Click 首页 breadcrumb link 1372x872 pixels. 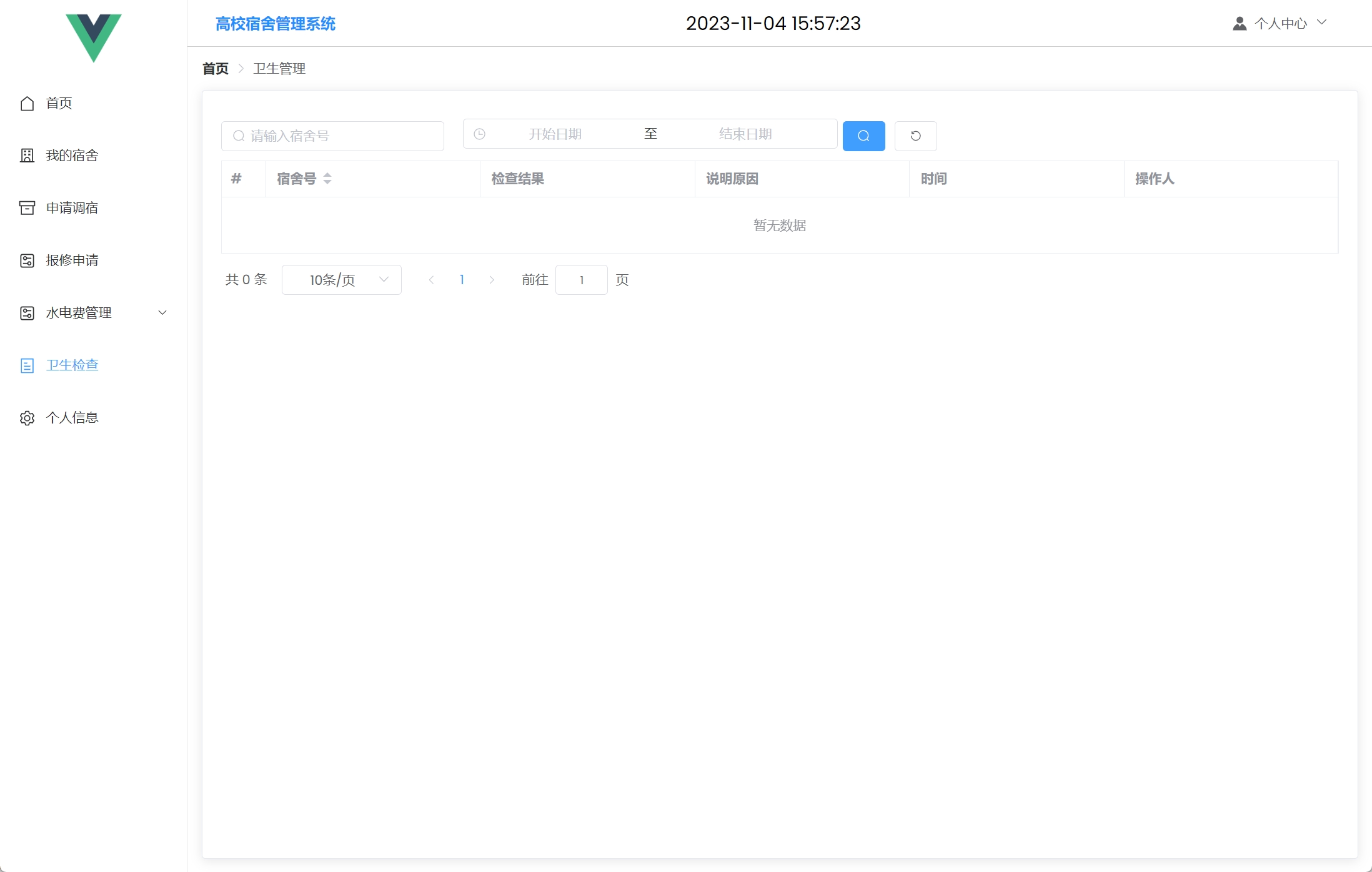point(216,69)
